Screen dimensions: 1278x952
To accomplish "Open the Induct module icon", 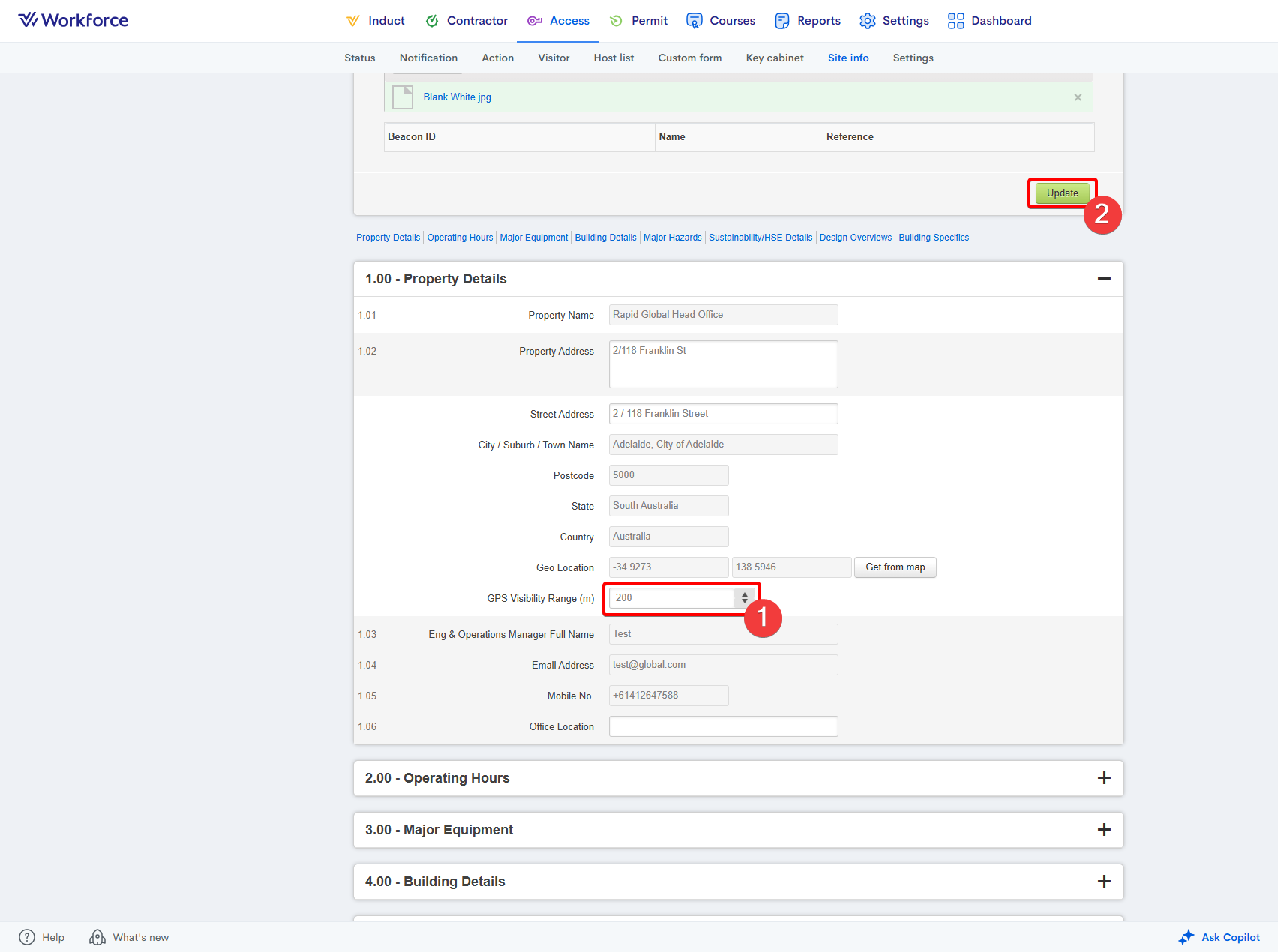I will pos(352,21).
